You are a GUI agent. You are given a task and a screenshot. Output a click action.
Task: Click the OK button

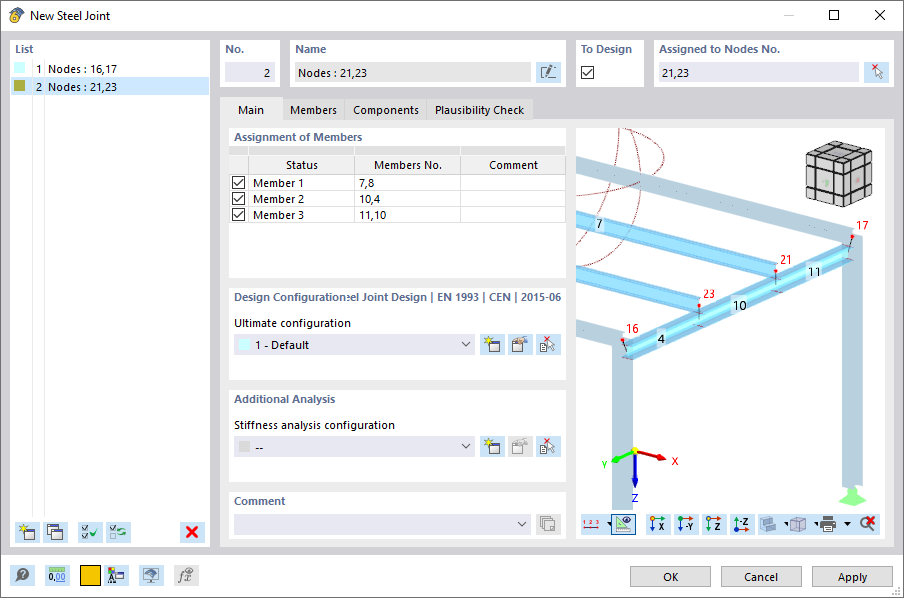pyautogui.click(x=671, y=577)
